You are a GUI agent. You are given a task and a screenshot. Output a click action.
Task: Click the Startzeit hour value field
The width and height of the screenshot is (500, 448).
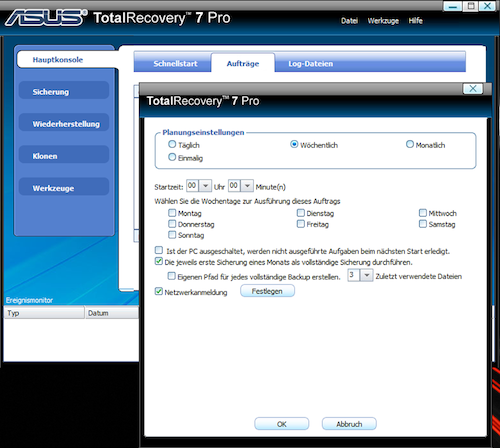coord(193,186)
